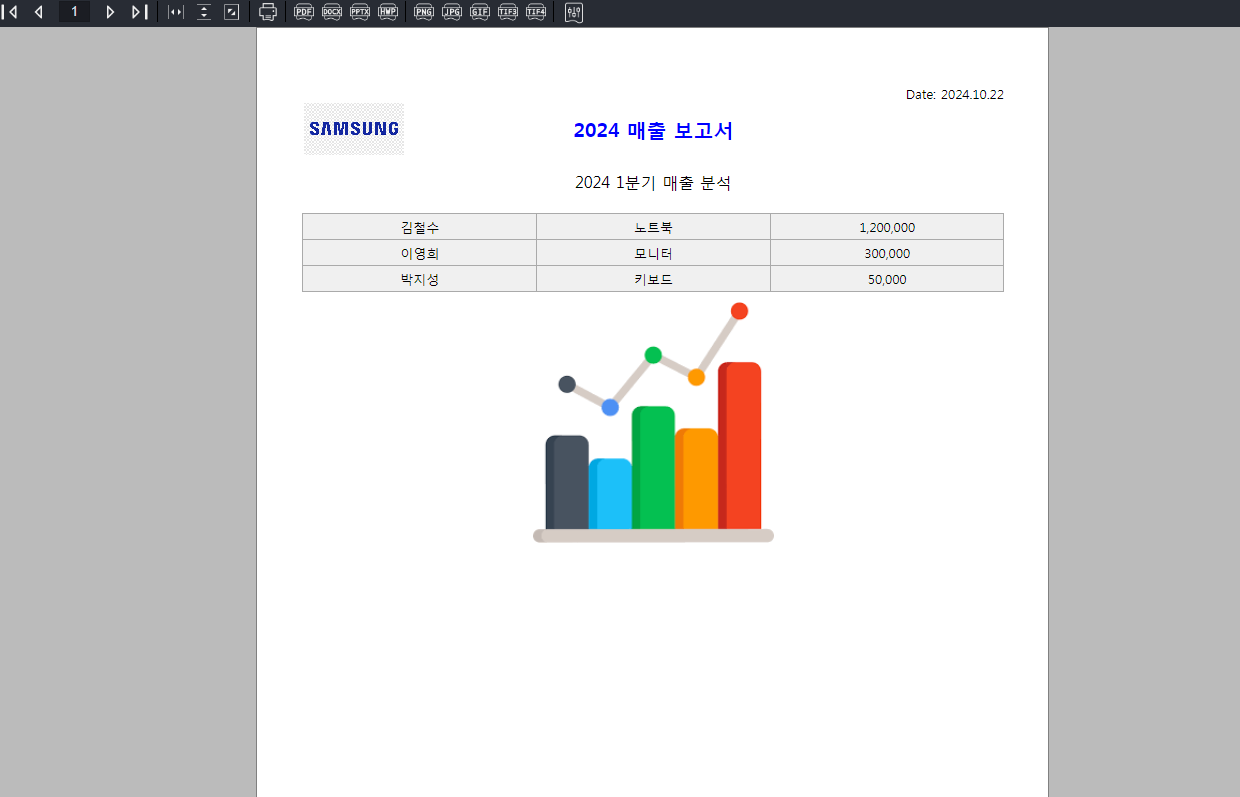Click the value '50,000'
Viewport: 1240px width, 797px height.
887,279
